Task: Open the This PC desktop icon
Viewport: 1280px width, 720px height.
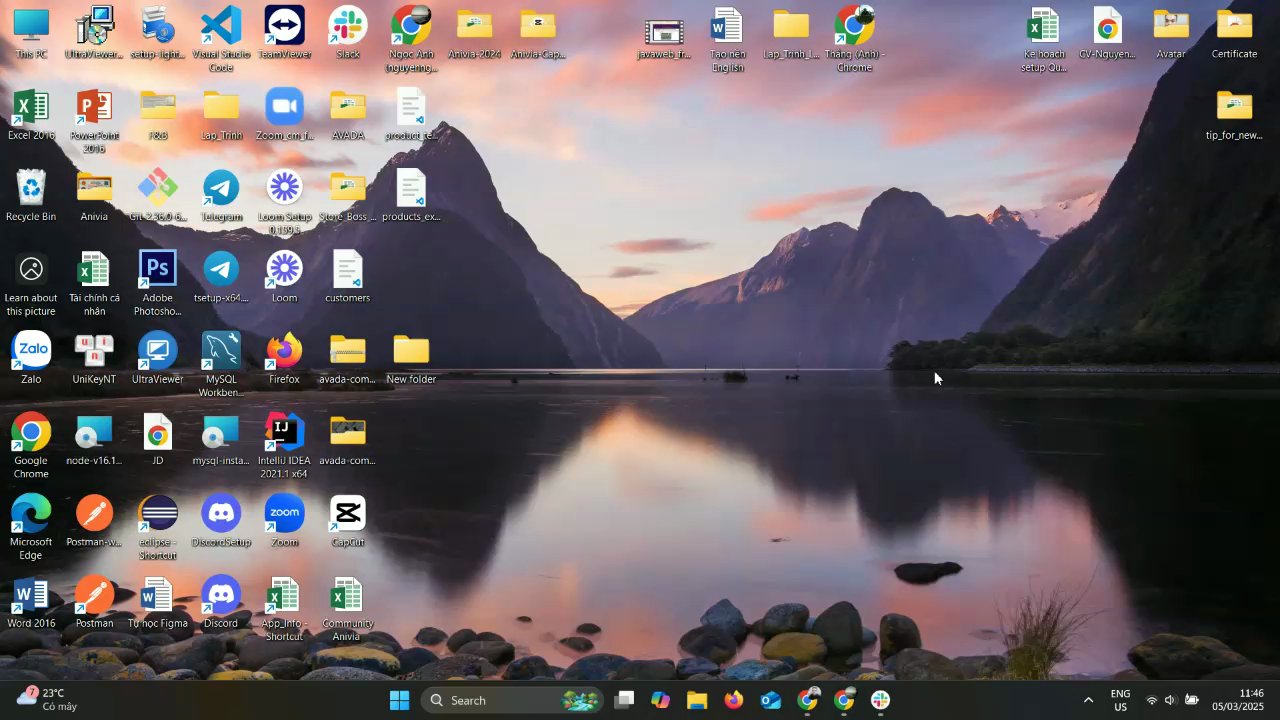Action: point(31,33)
